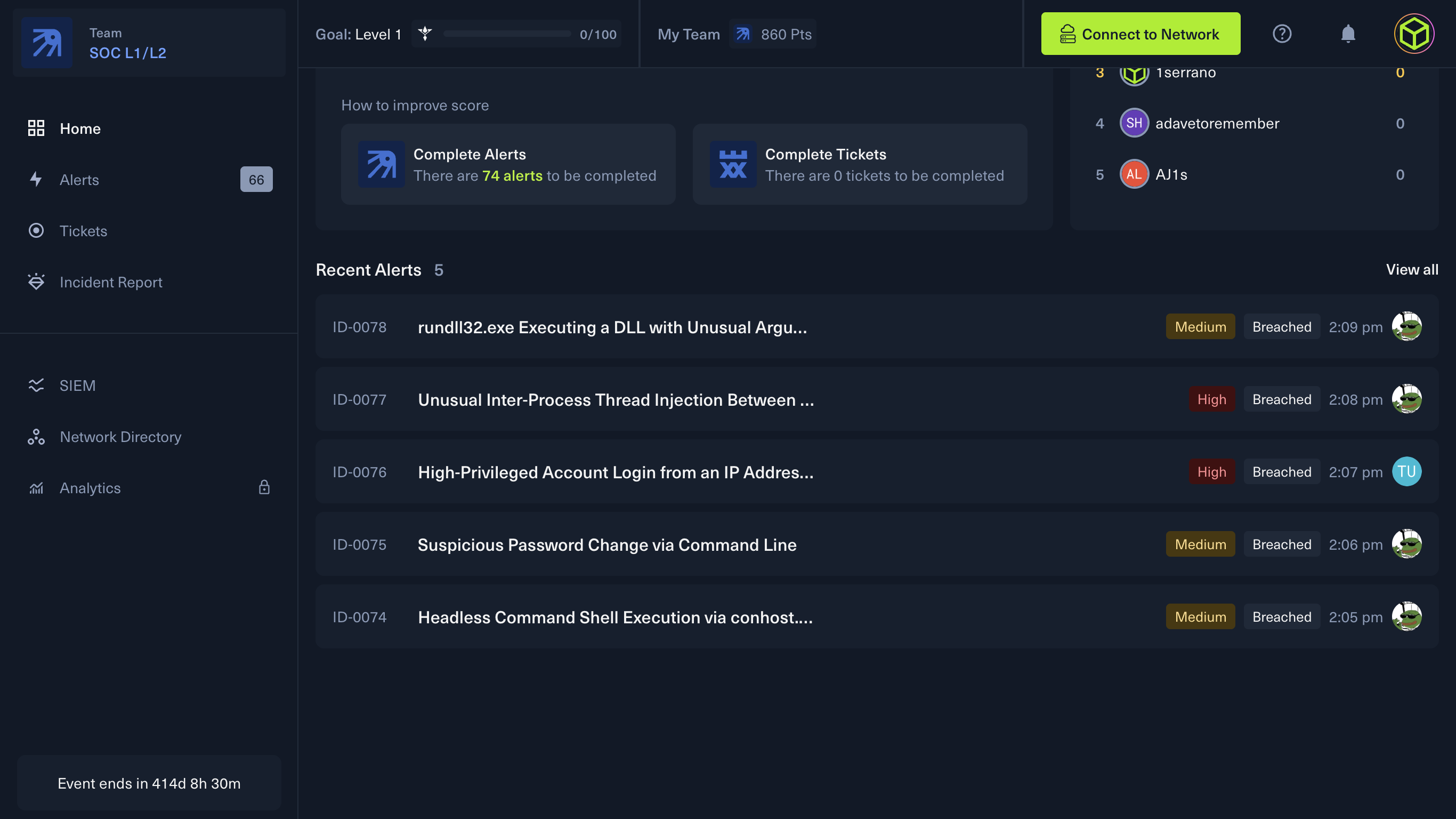Click the Complete Alerts card icon
This screenshot has width=1456, height=819.
(x=381, y=165)
